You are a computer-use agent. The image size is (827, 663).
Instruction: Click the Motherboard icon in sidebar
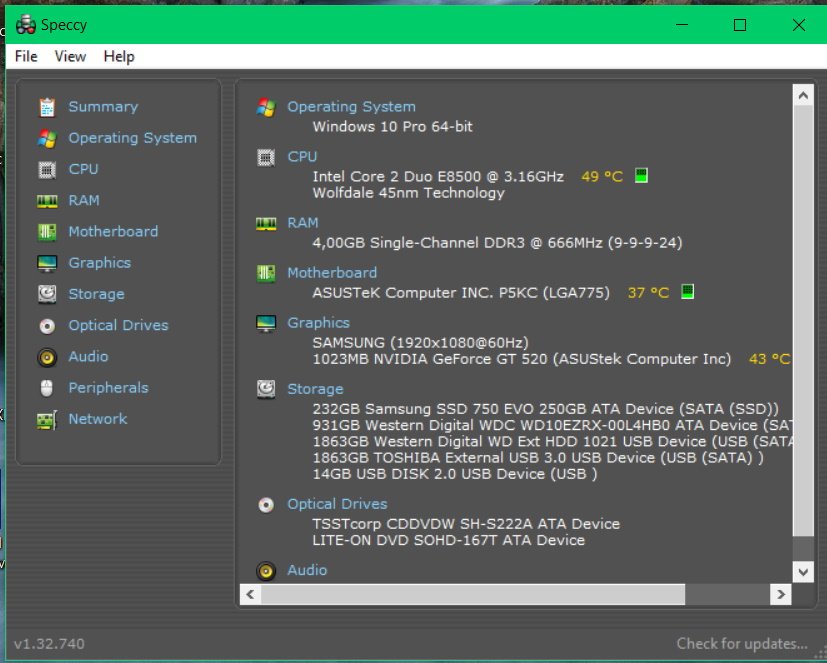[x=47, y=232]
